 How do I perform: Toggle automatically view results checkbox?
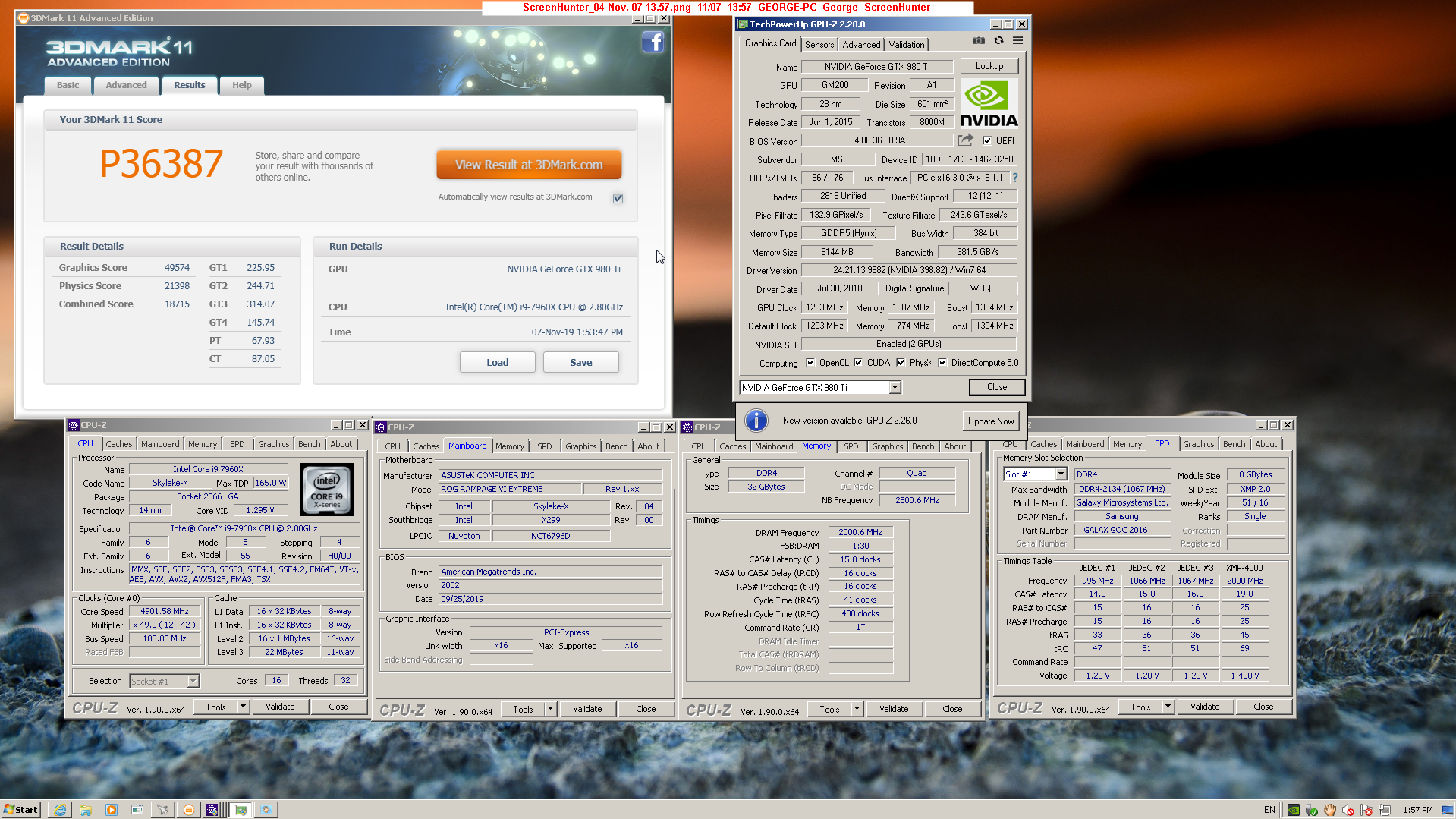(618, 198)
